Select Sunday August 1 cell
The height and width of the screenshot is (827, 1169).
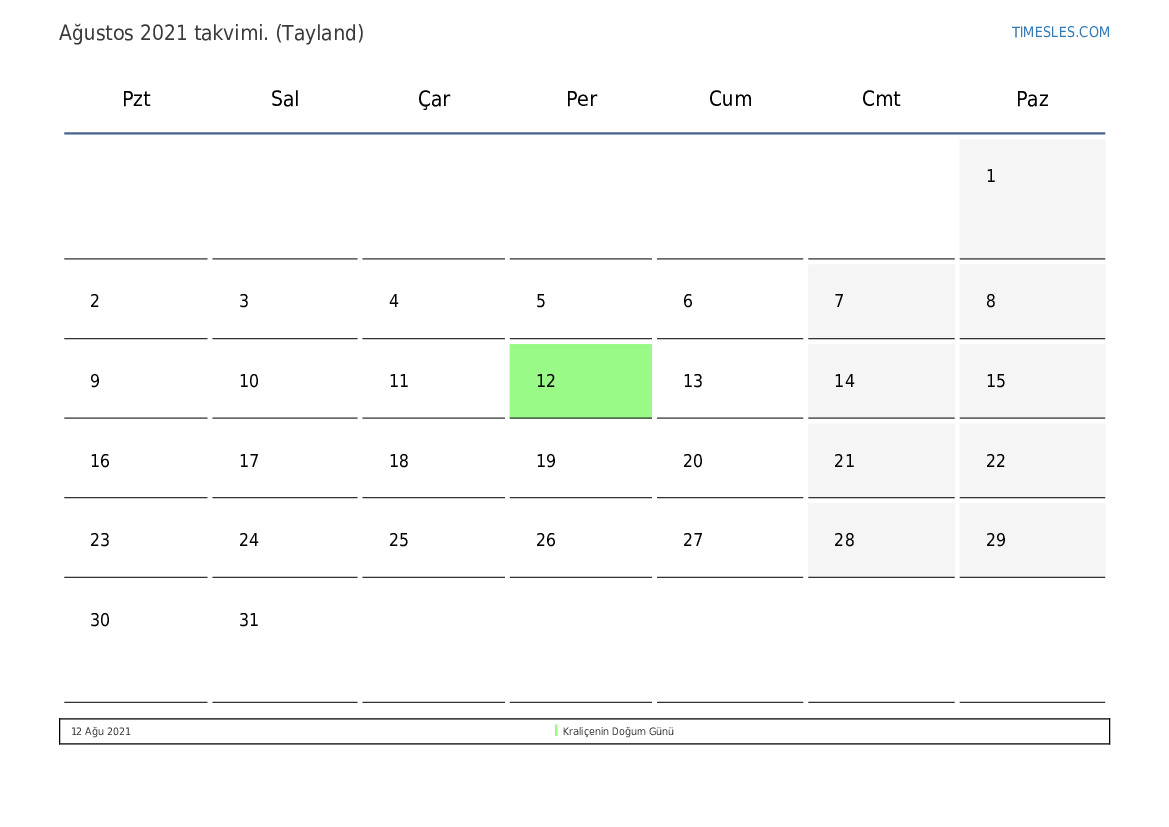point(1032,198)
